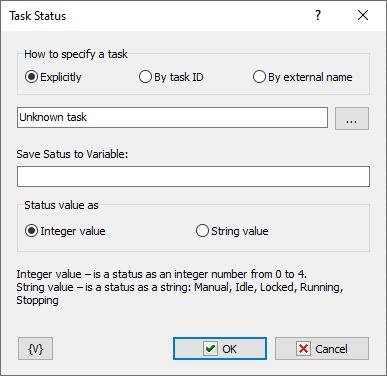Image resolution: width=387 pixels, height=376 pixels.
Task: Click the How to specify a task label
Action: [76, 54]
